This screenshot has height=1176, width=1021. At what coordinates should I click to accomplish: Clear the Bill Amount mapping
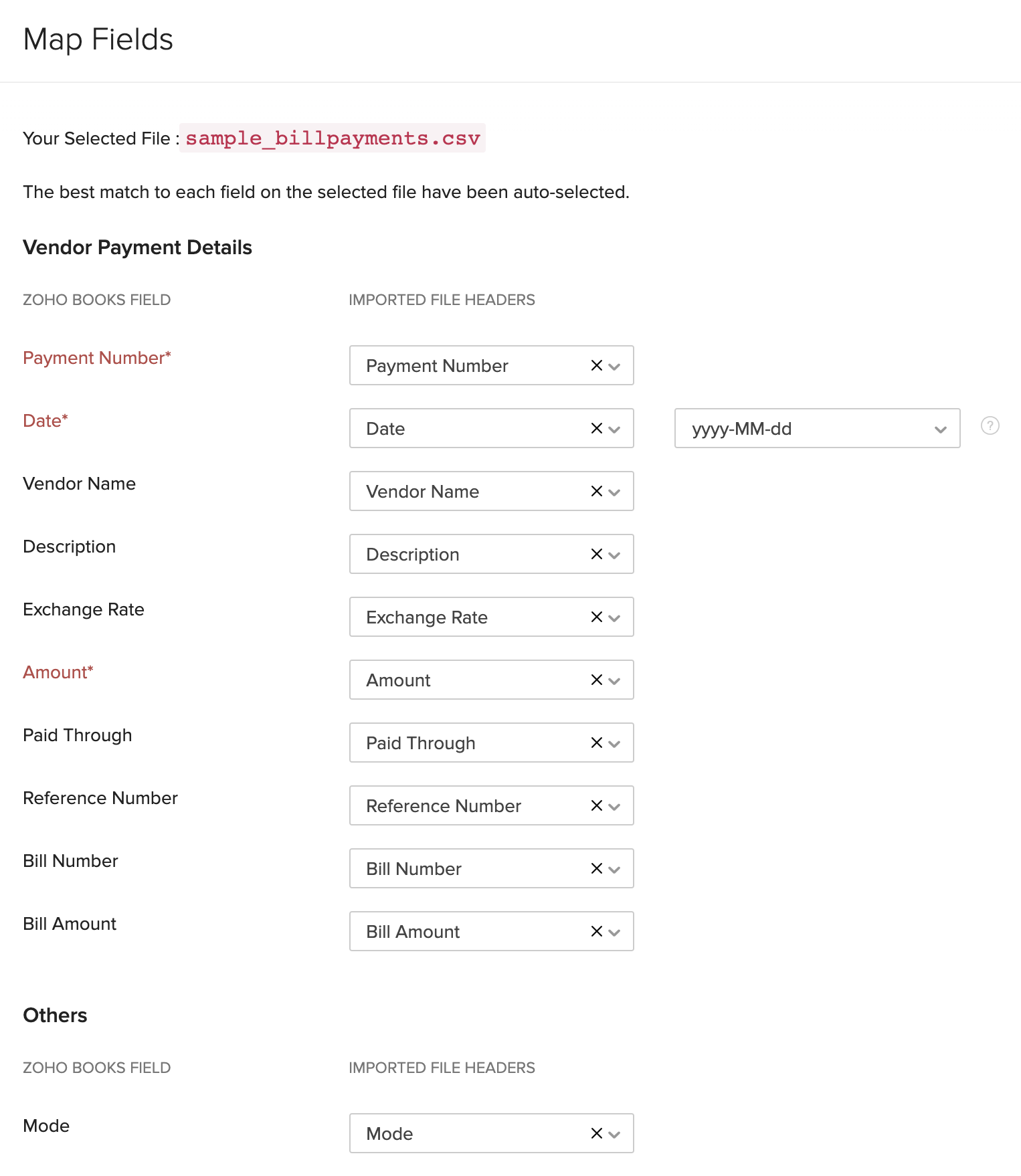[x=596, y=931]
